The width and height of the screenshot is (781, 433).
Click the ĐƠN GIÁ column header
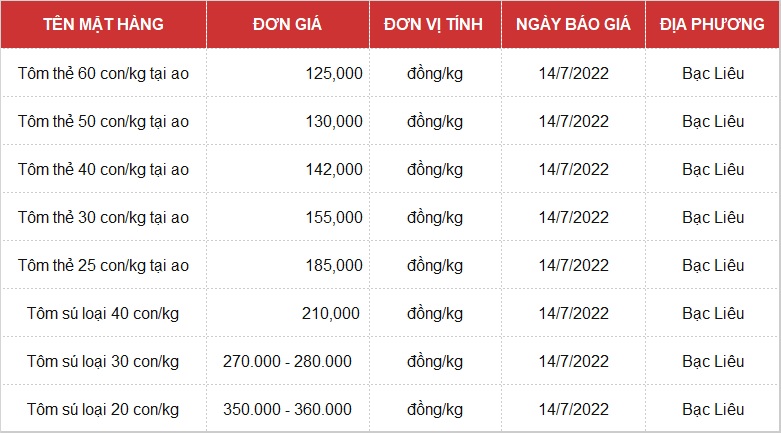tap(288, 24)
